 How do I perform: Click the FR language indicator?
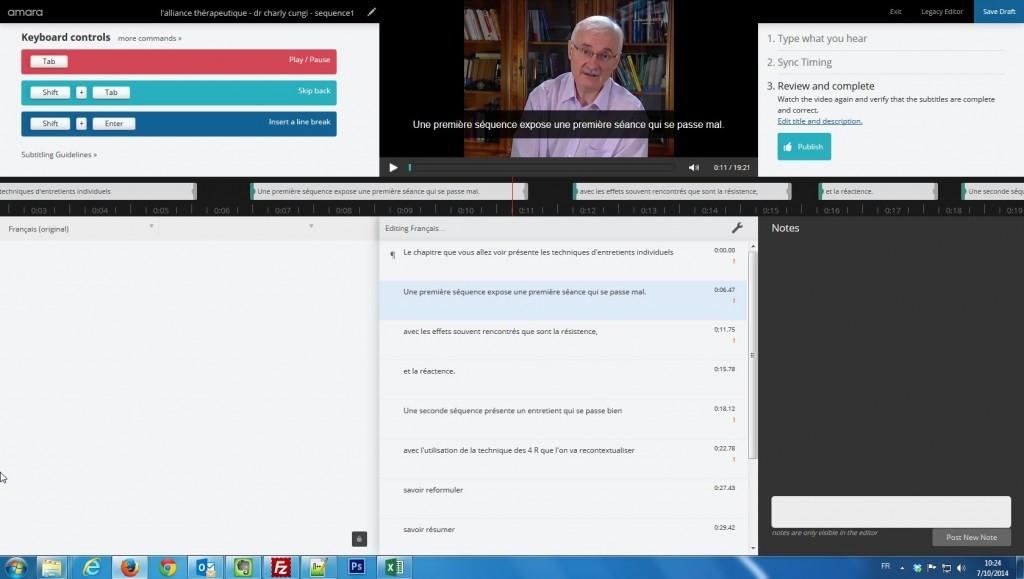pyautogui.click(x=886, y=566)
